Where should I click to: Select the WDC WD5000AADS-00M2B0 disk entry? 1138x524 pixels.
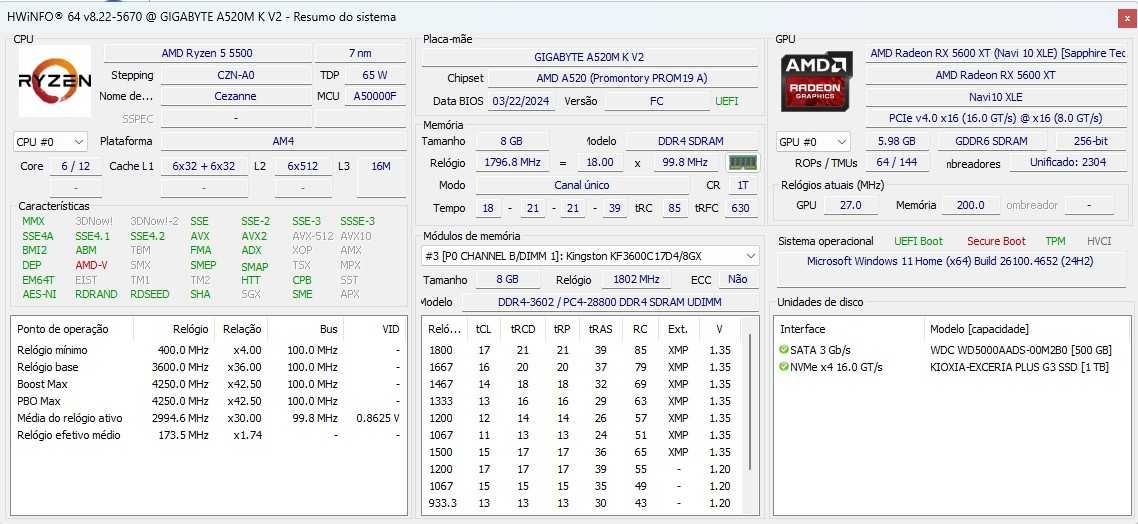click(1020, 350)
